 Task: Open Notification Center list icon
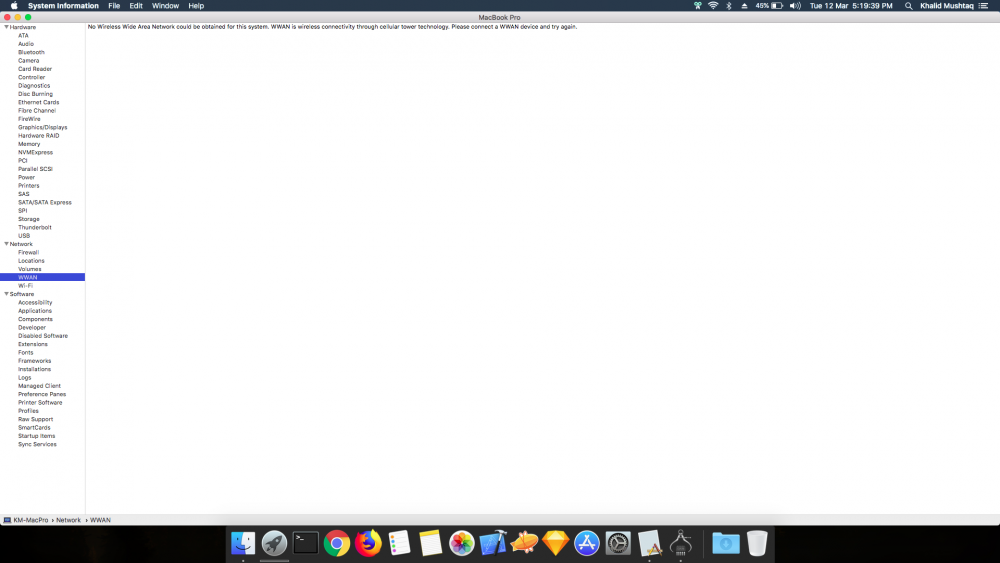click(983, 6)
